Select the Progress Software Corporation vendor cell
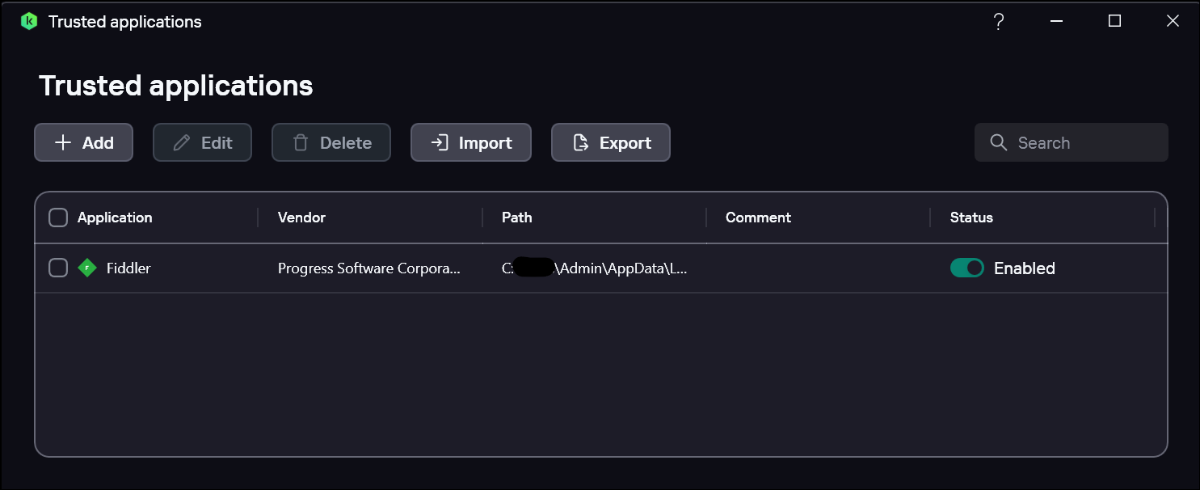 click(x=369, y=268)
